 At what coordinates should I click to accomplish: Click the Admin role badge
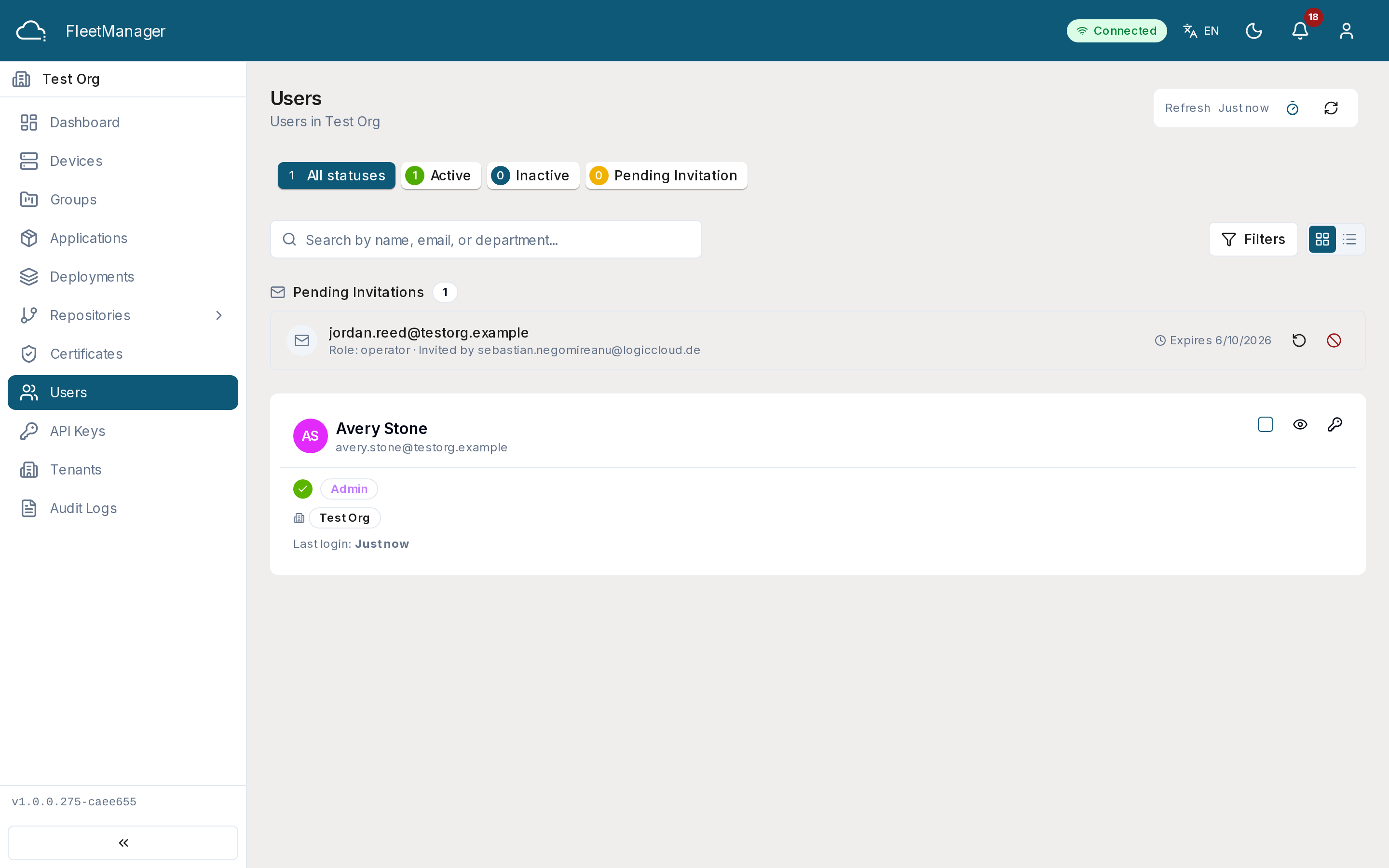click(349, 489)
